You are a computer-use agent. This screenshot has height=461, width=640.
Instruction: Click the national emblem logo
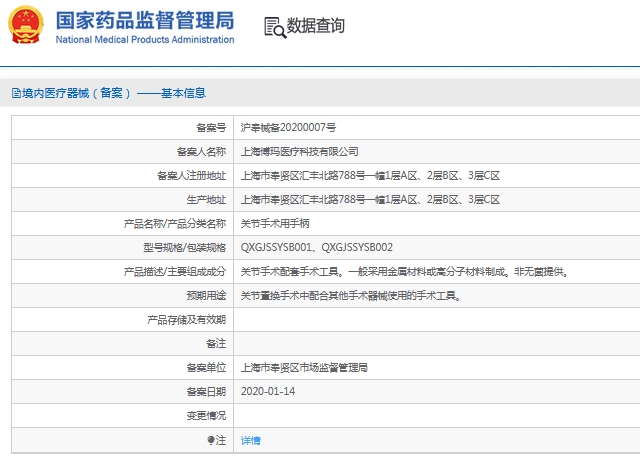26,25
